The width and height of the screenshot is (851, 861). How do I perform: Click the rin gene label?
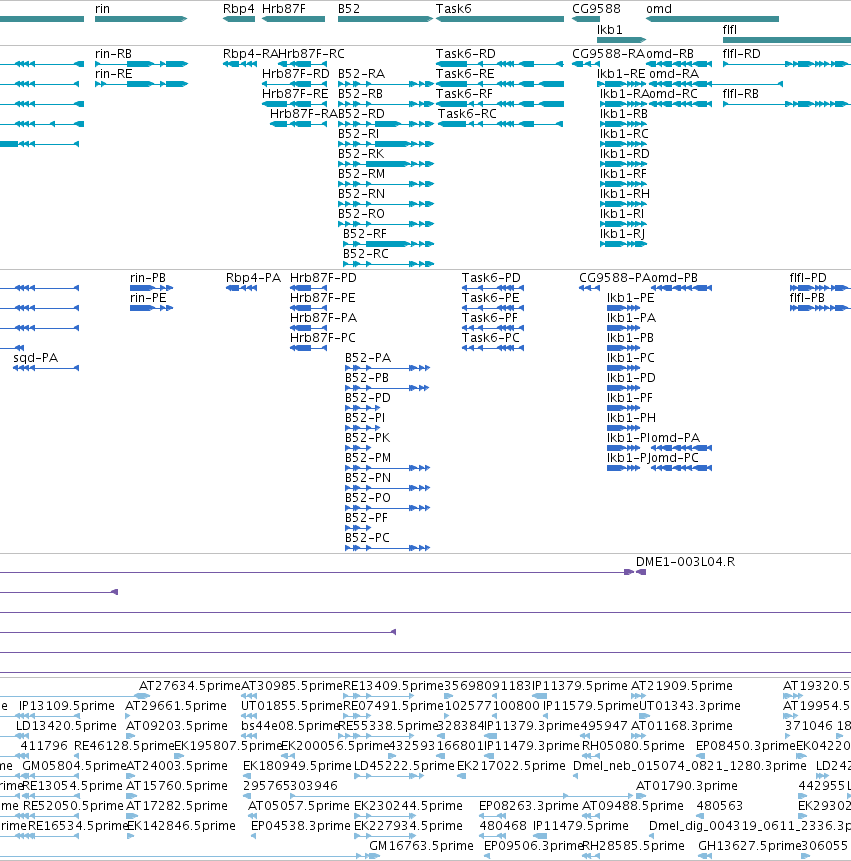[x=102, y=9]
